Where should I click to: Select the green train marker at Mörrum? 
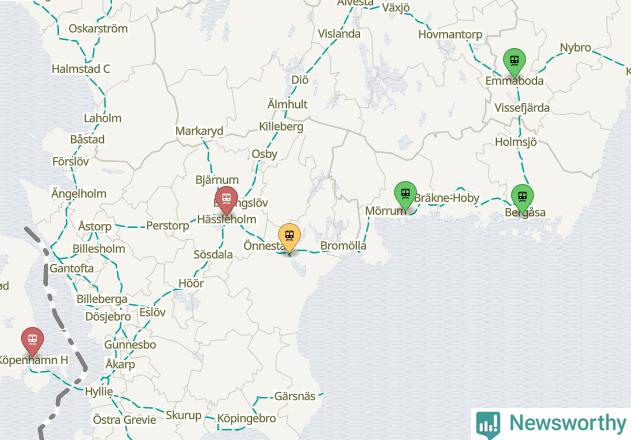point(405,196)
